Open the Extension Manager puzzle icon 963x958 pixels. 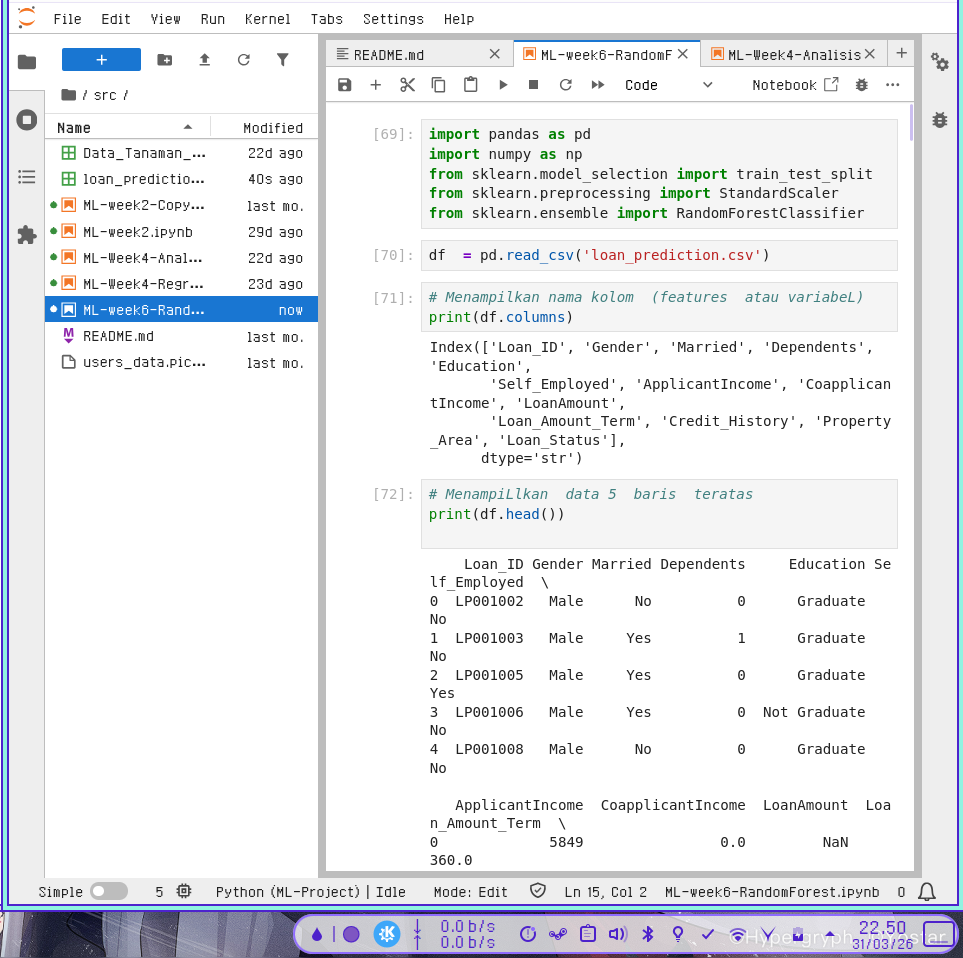27,235
